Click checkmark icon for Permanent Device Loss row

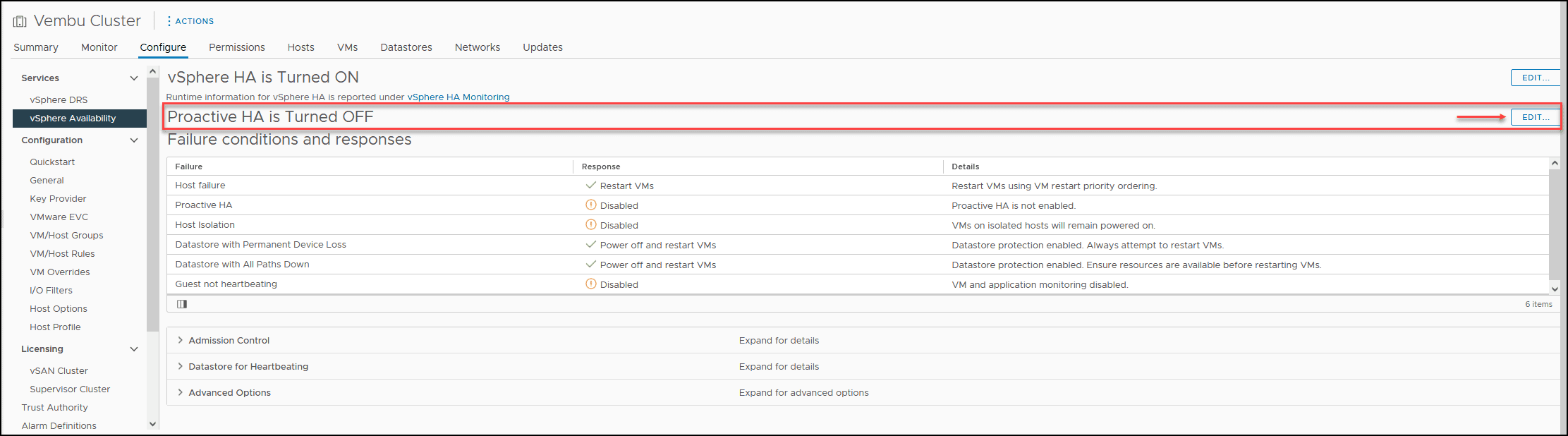[x=591, y=245]
